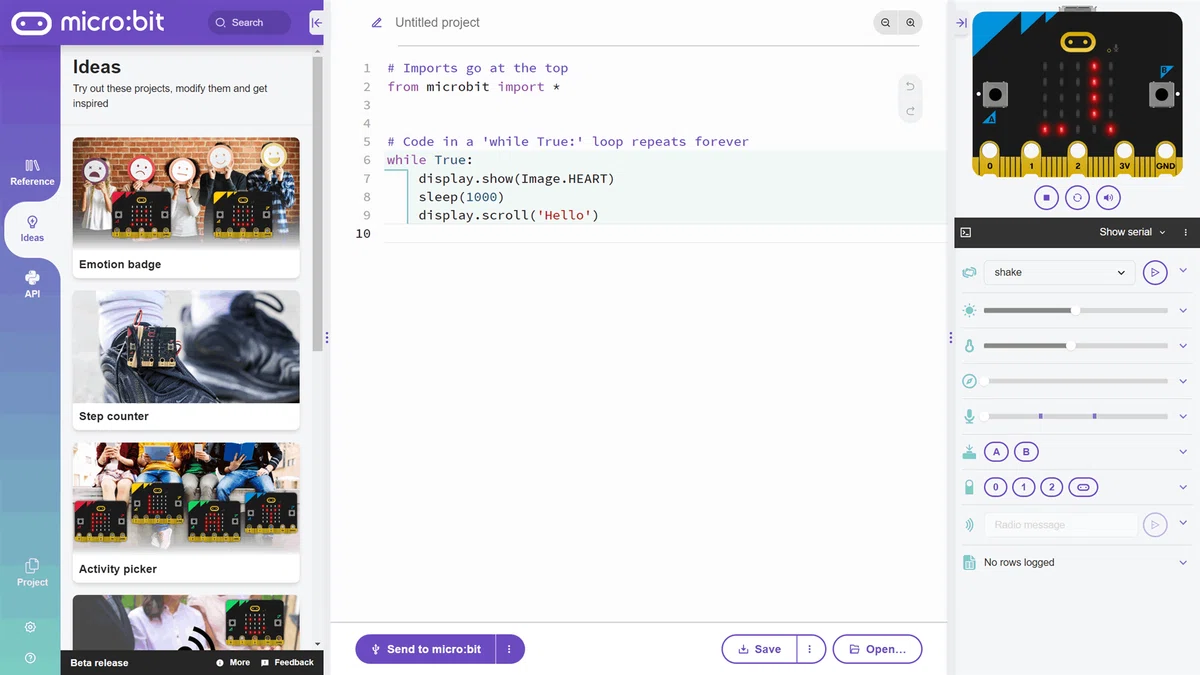The width and height of the screenshot is (1200, 675).
Task: Switch to the Ideas tab
Action: pyautogui.click(x=32, y=228)
